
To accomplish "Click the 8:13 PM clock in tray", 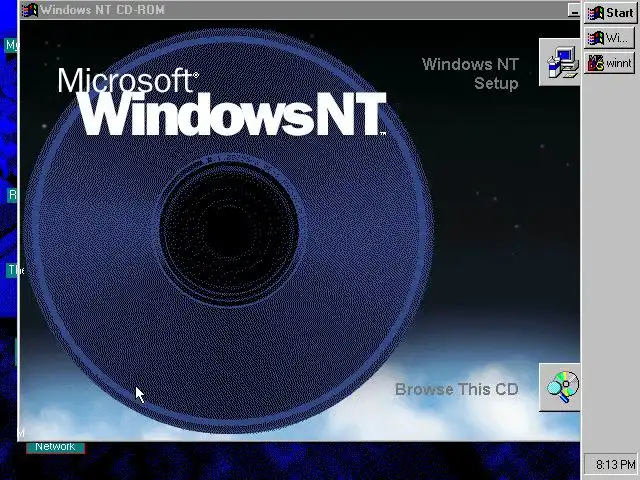I will tap(611, 464).
